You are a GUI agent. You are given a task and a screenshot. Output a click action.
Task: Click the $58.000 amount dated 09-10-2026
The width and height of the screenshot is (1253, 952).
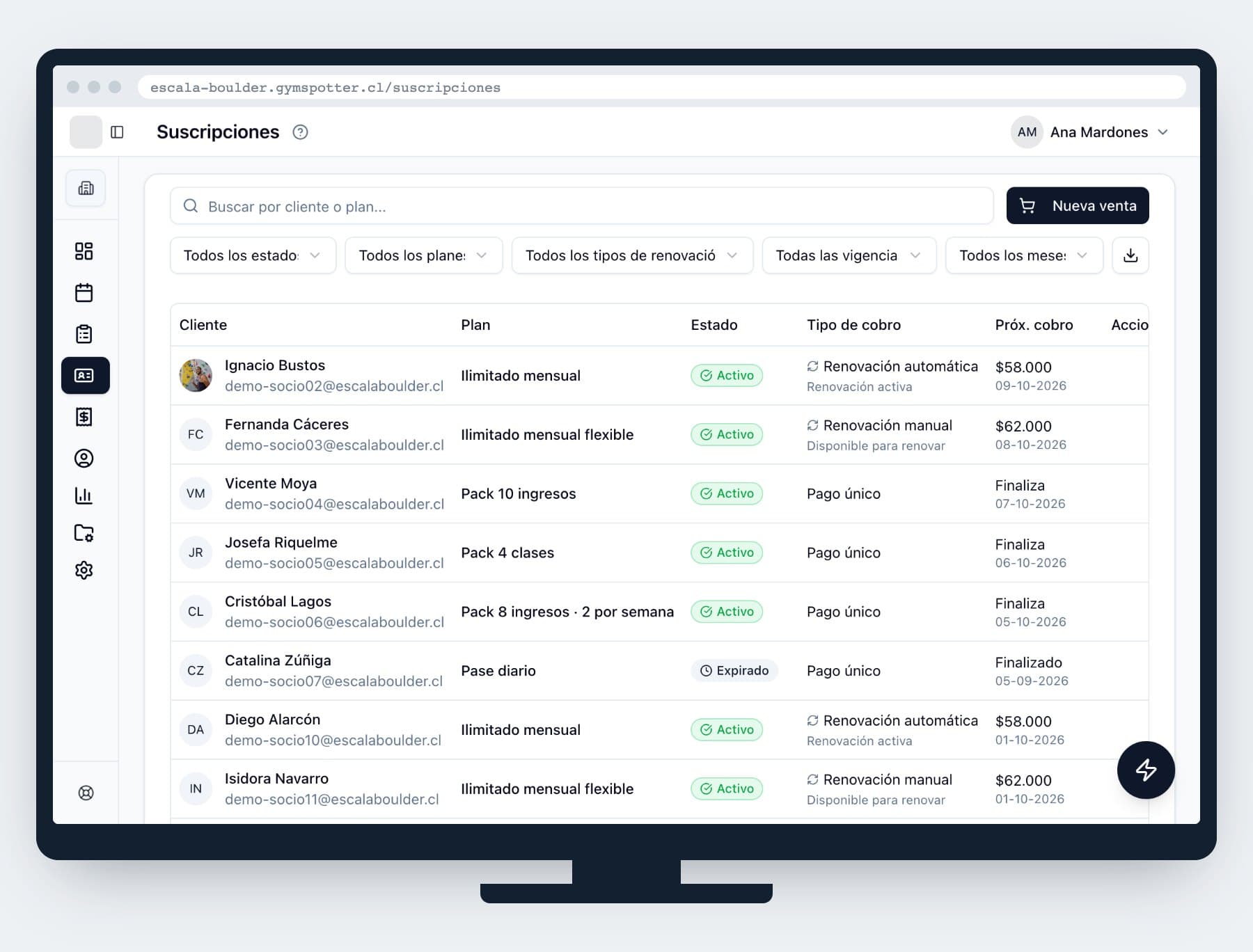1023,367
